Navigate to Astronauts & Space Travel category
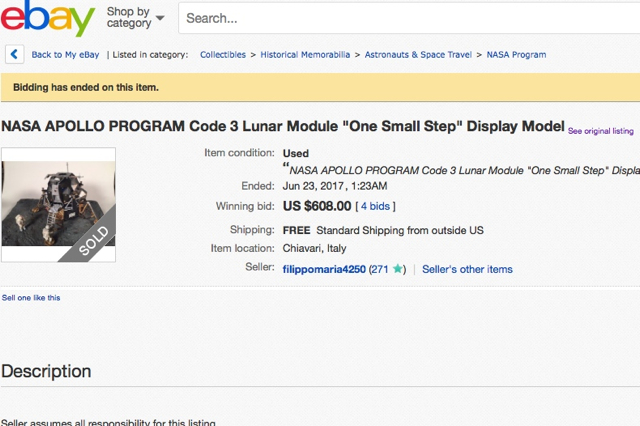Screen dimensions: 640x426 (x=418, y=54)
